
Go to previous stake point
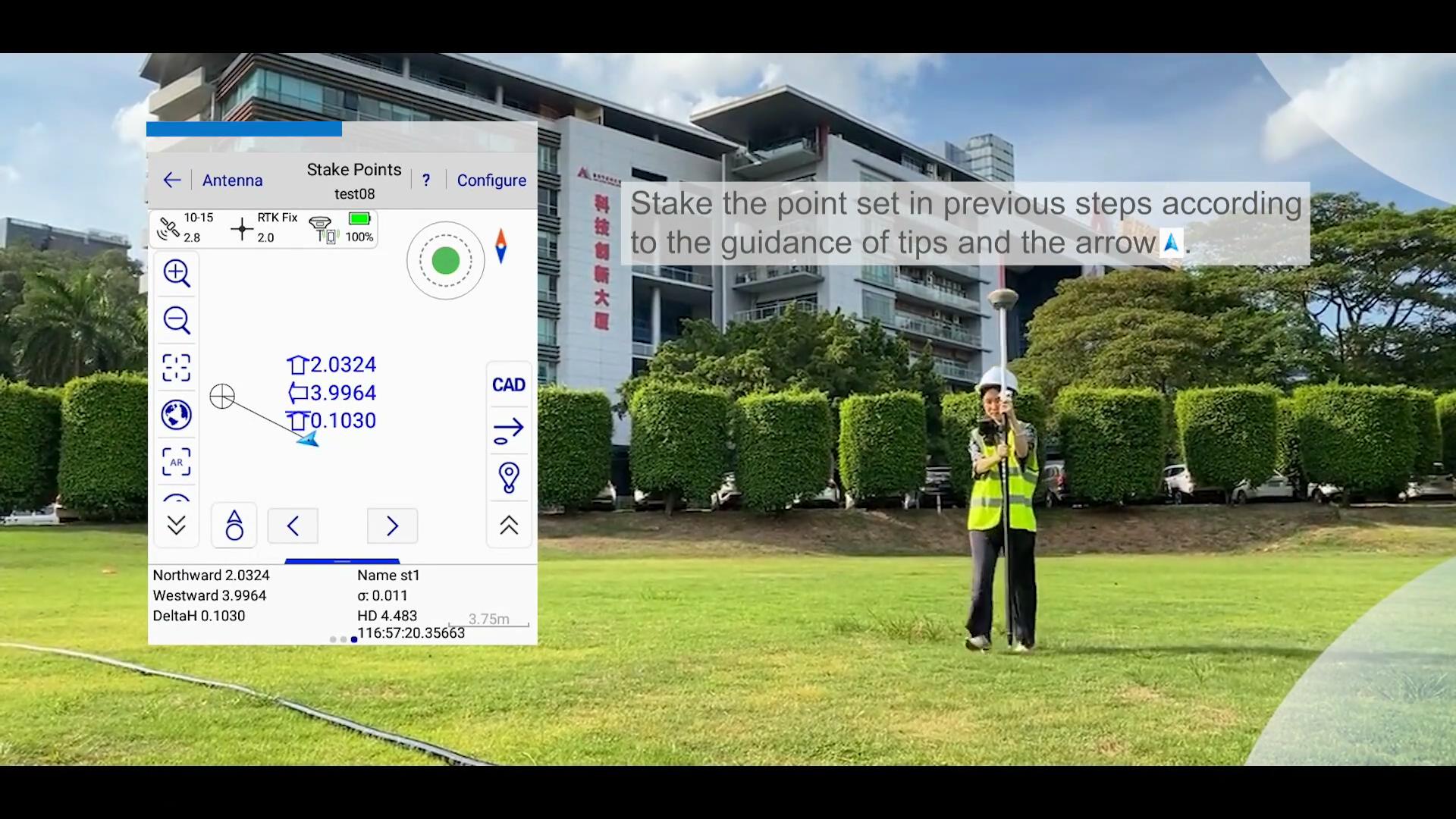[x=293, y=526]
